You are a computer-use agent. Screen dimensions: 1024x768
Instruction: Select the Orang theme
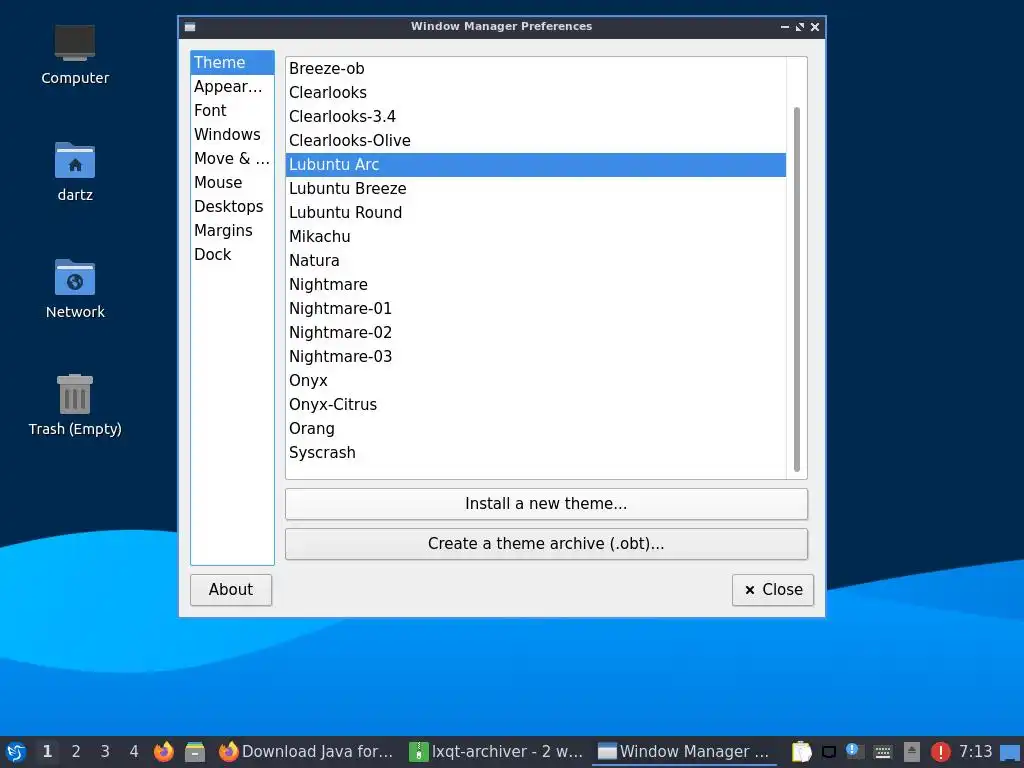click(536, 428)
